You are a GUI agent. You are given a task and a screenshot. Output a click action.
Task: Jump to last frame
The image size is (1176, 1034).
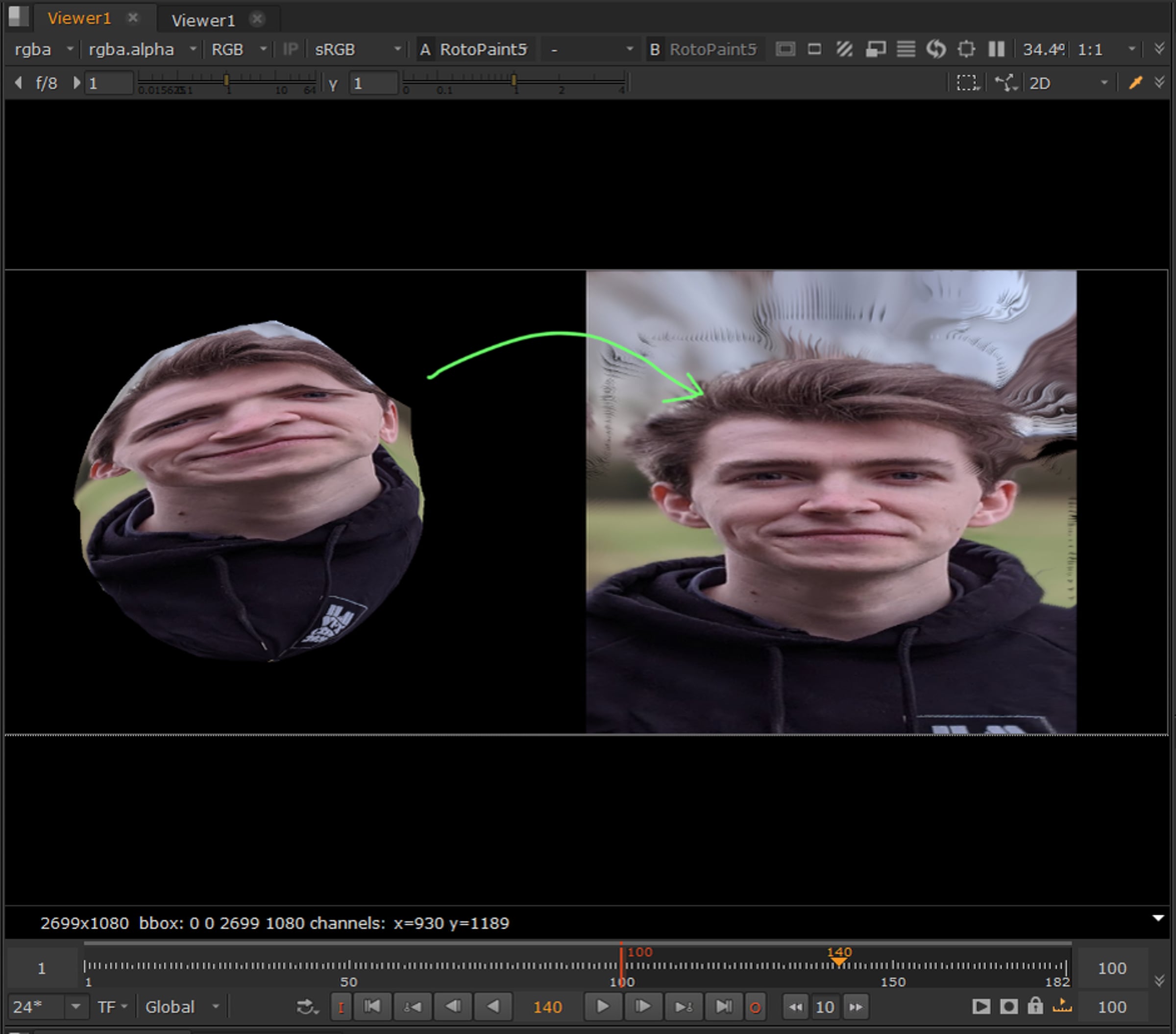pos(723,1007)
